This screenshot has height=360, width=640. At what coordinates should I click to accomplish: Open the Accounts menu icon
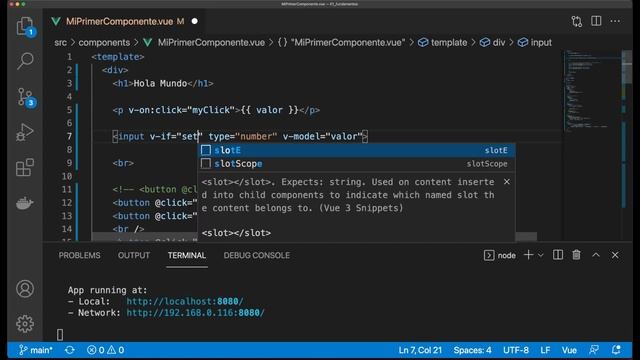[25, 289]
